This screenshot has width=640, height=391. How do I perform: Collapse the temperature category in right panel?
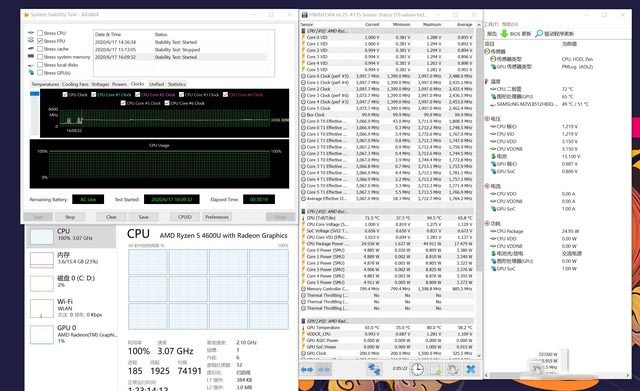tap(487, 81)
